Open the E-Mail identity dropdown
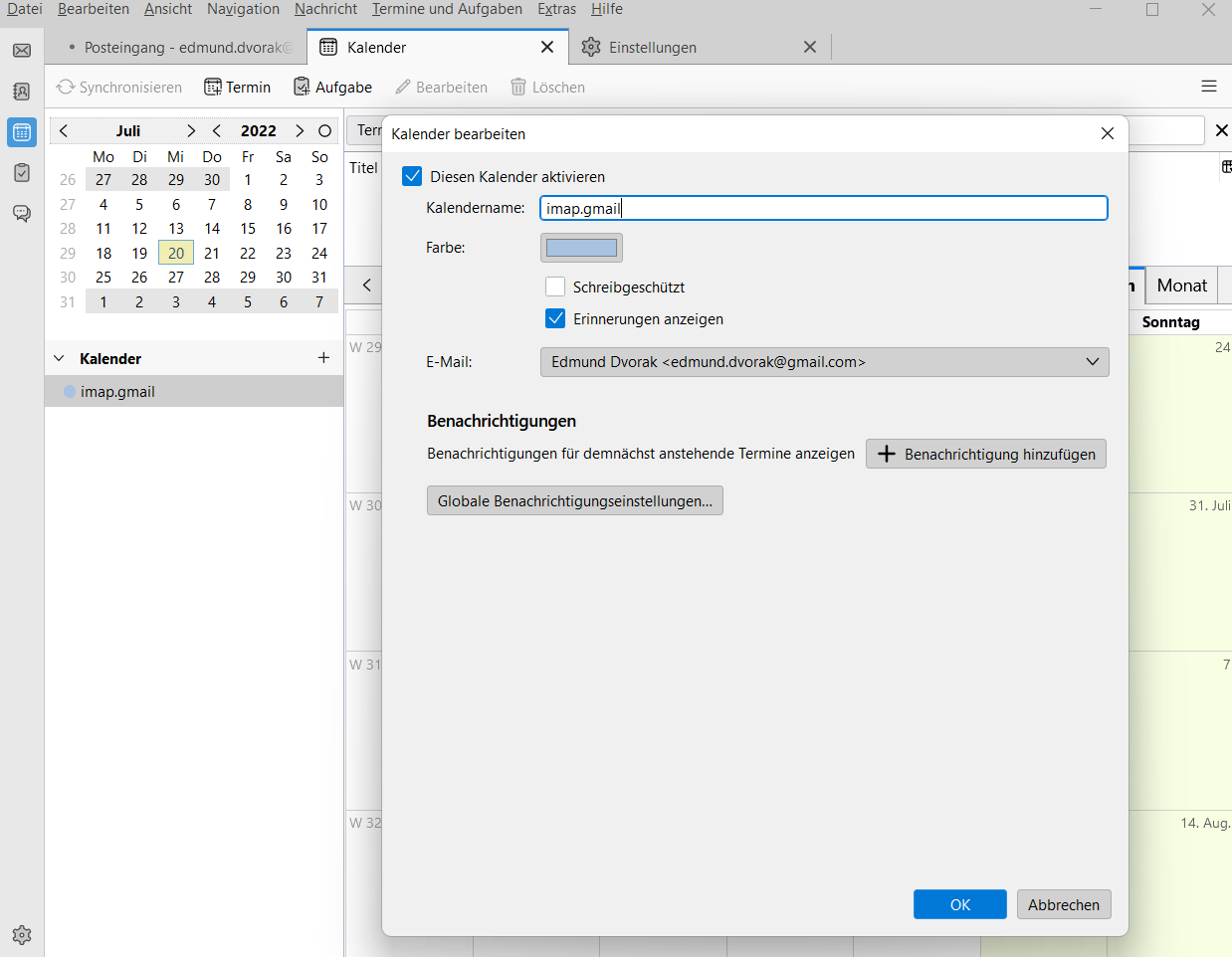 tap(824, 362)
